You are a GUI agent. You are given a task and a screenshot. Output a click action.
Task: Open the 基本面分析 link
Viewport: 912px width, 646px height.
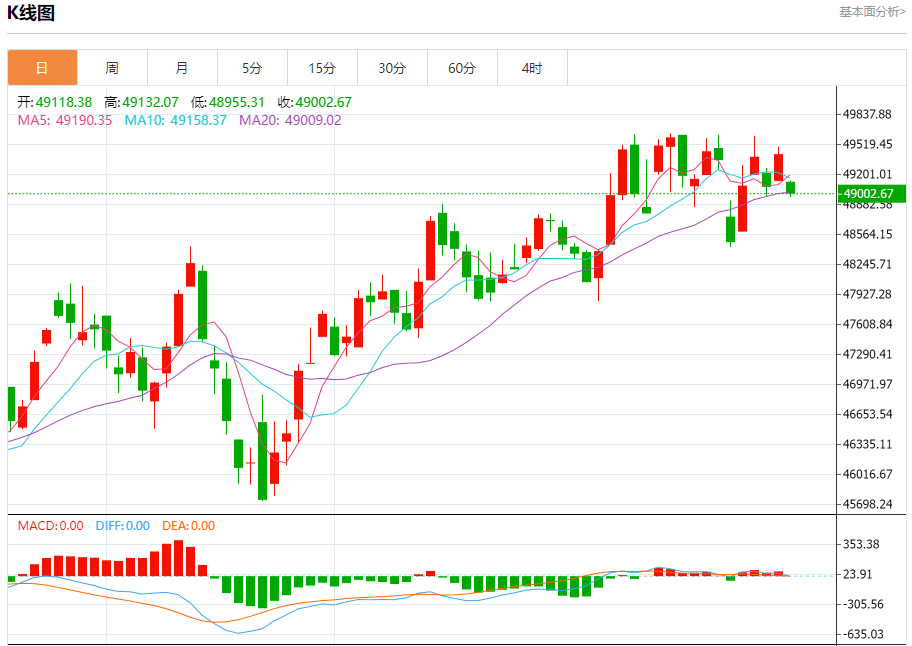872,12
